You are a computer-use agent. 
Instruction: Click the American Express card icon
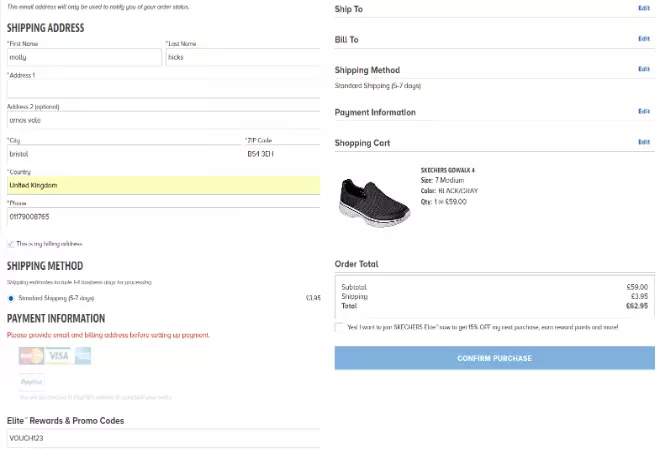(82, 356)
